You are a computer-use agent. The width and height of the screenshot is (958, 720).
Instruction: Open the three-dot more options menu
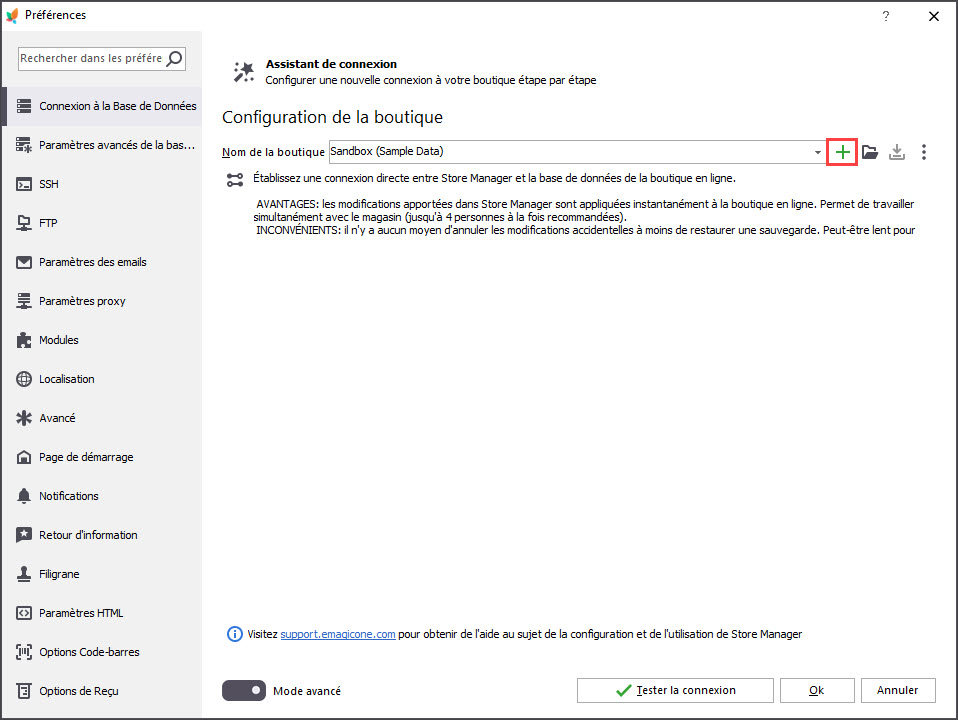(x=923, y=152)
